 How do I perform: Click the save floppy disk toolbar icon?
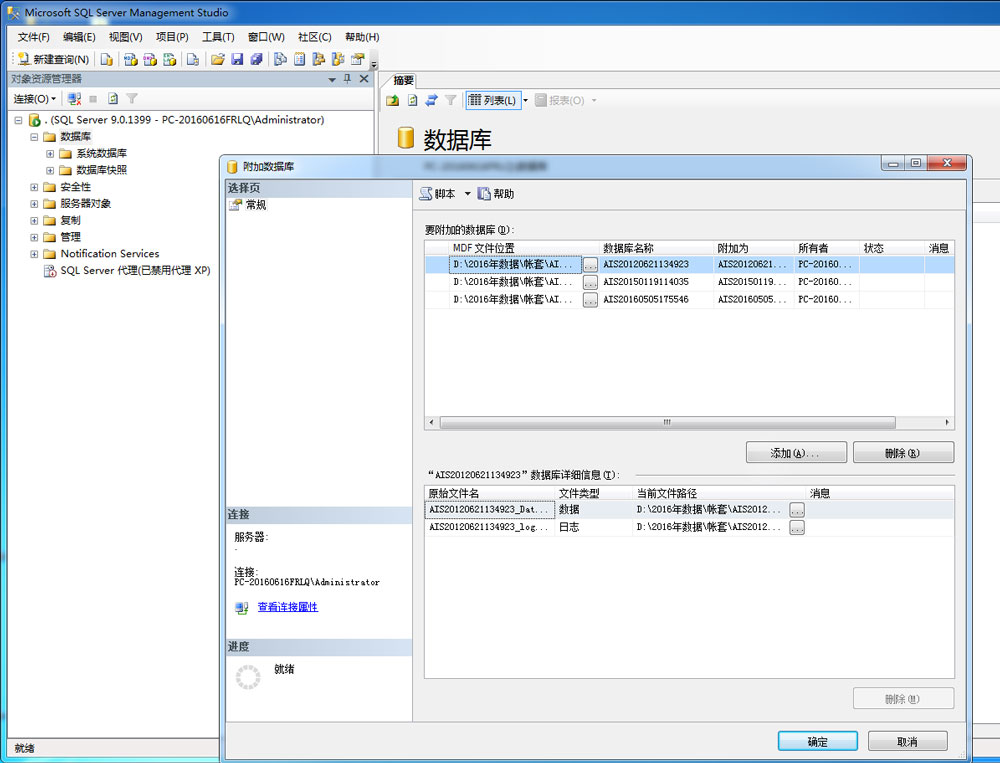pyautogui.click(x=237, y=59)
